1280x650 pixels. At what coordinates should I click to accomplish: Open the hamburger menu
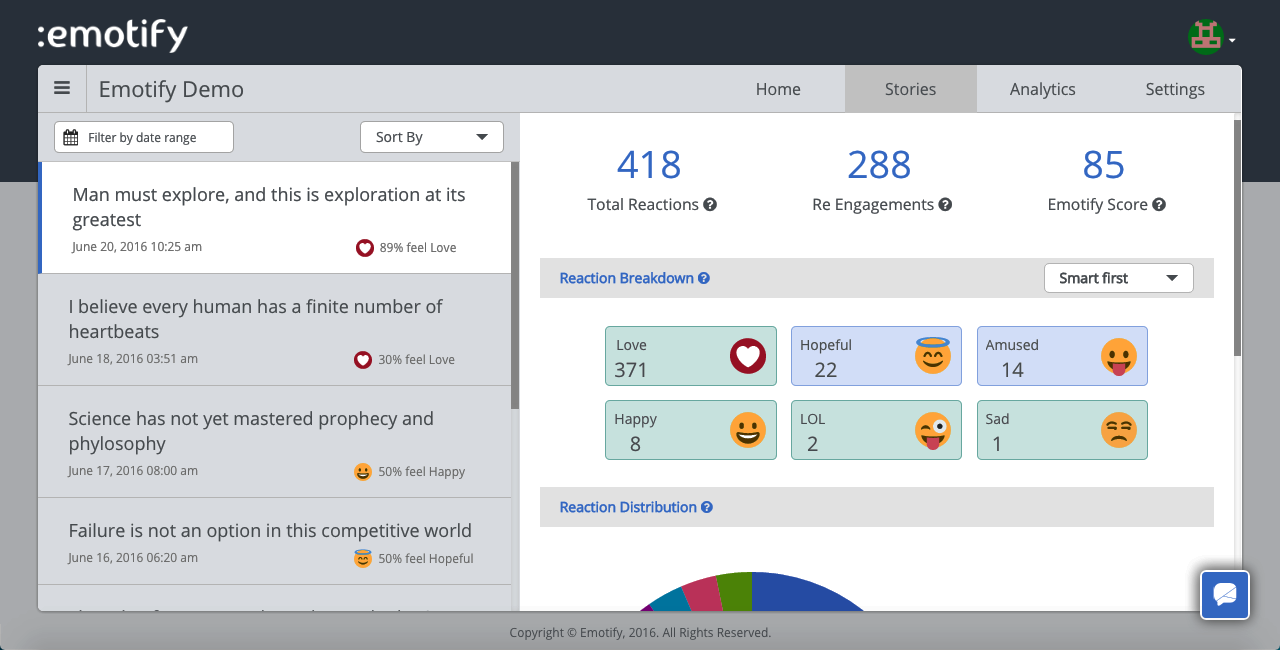(x=62, y=88)
